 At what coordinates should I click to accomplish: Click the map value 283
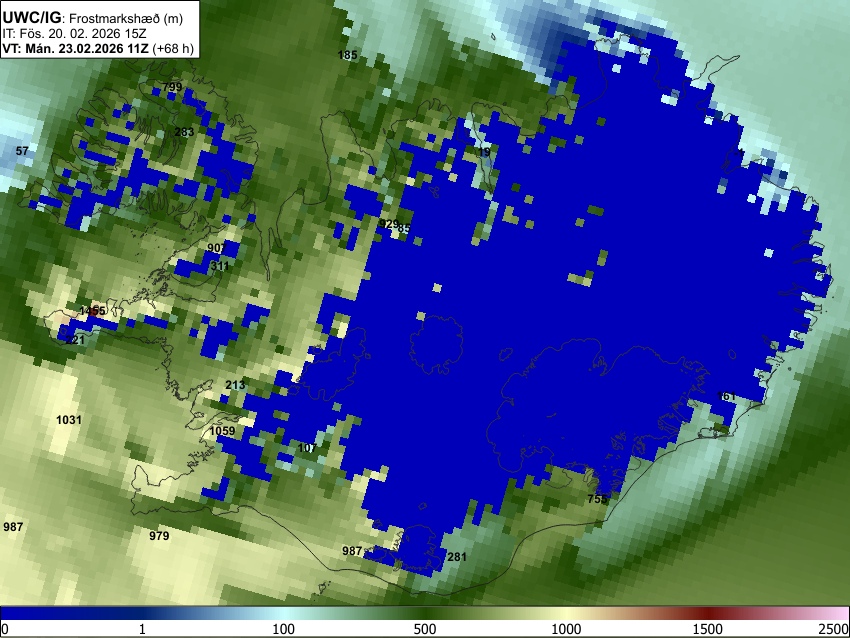tap(184, 132)
